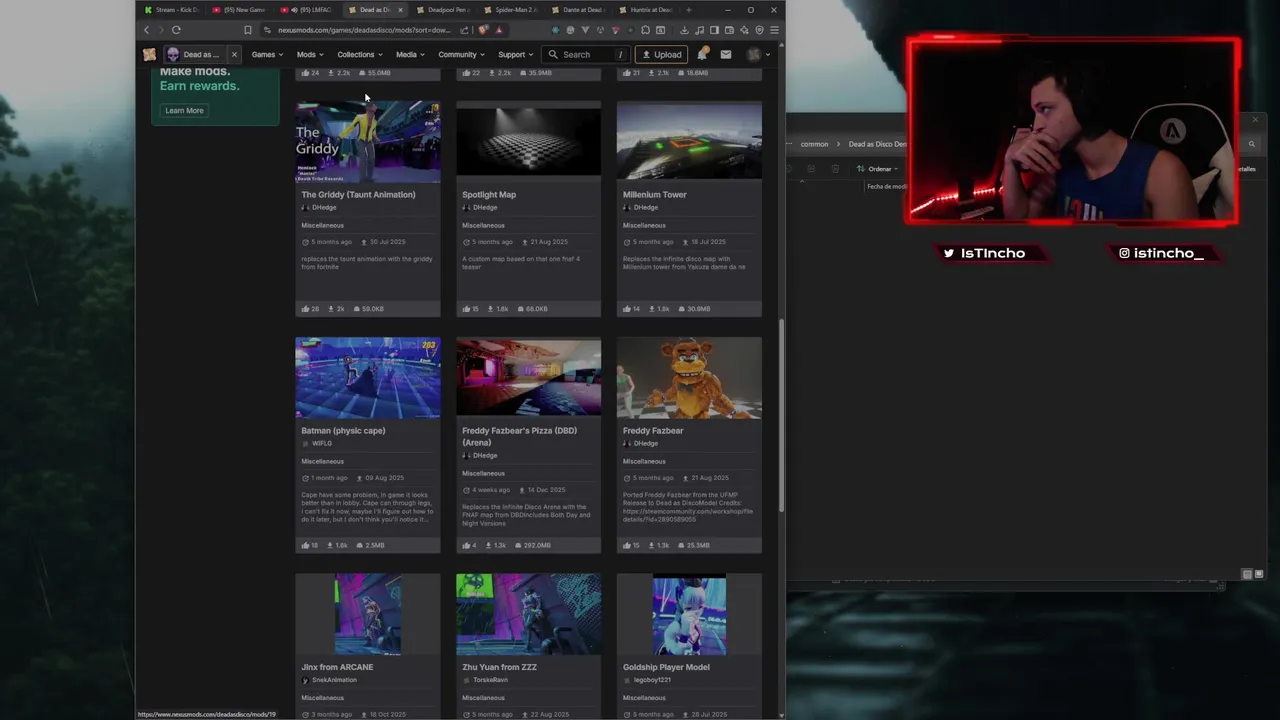The width and height of the screenshot is (1280, 720).
Task: Open the user avatar account dropdown
Action: click(759, 54)
